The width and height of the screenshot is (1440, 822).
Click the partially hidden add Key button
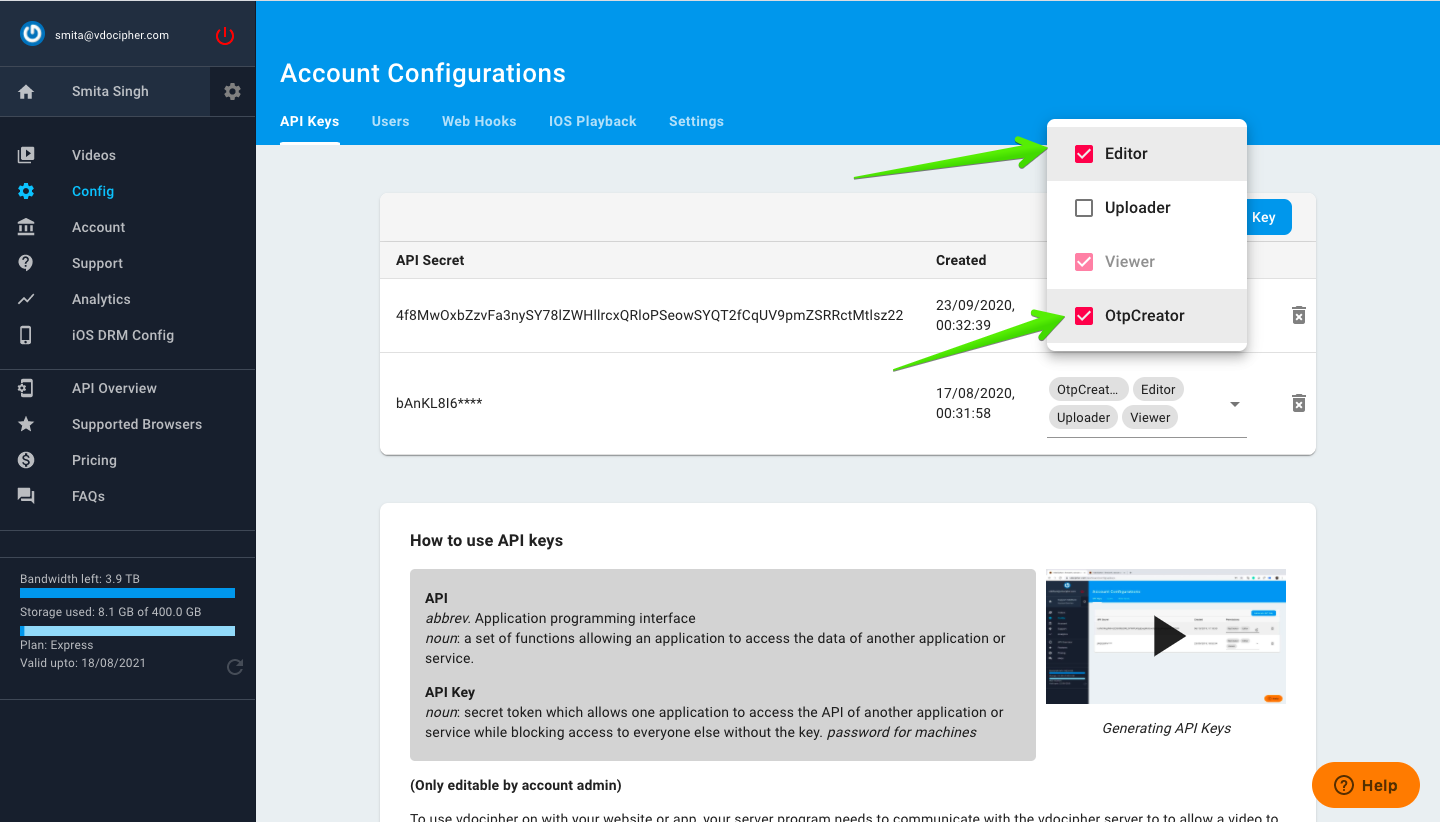pos(1269,217)
